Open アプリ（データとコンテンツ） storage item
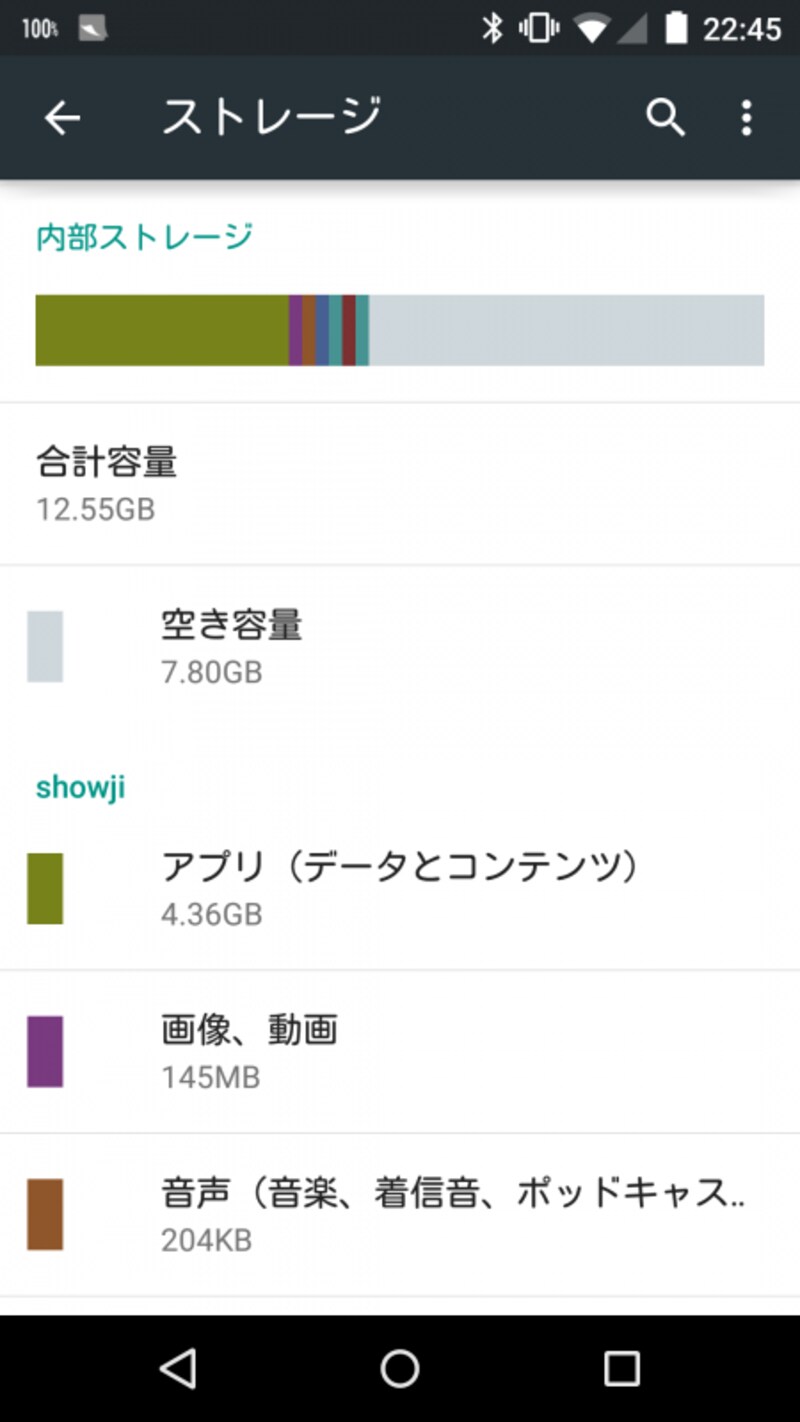The image size is (800, 1422). 400,888
